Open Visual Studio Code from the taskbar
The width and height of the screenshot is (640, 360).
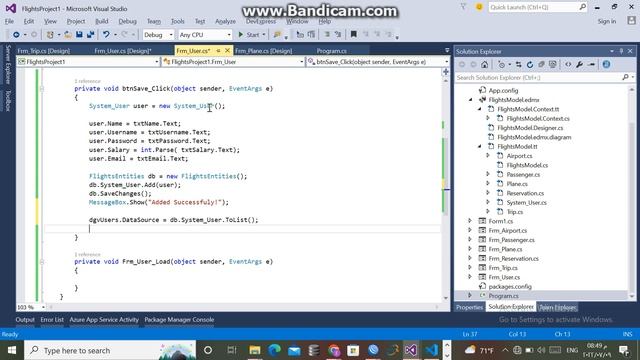click(x=431, y=350)
